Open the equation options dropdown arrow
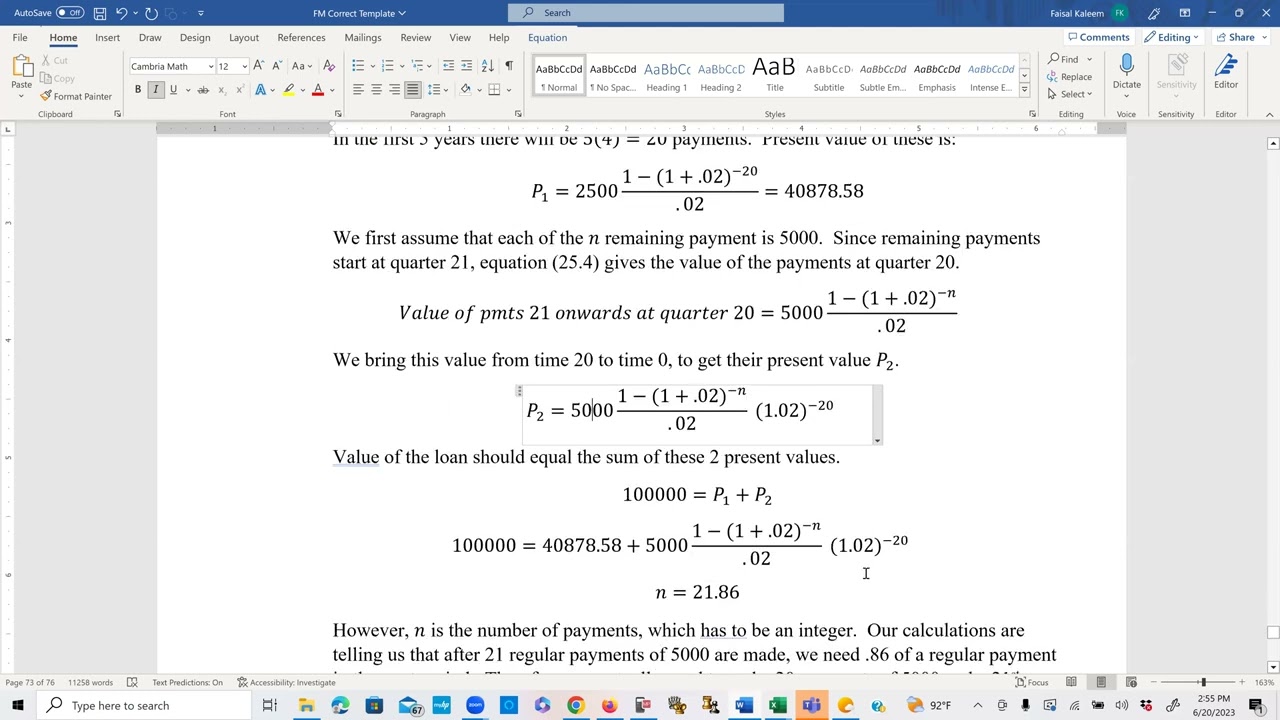 (x=877, y=440)
